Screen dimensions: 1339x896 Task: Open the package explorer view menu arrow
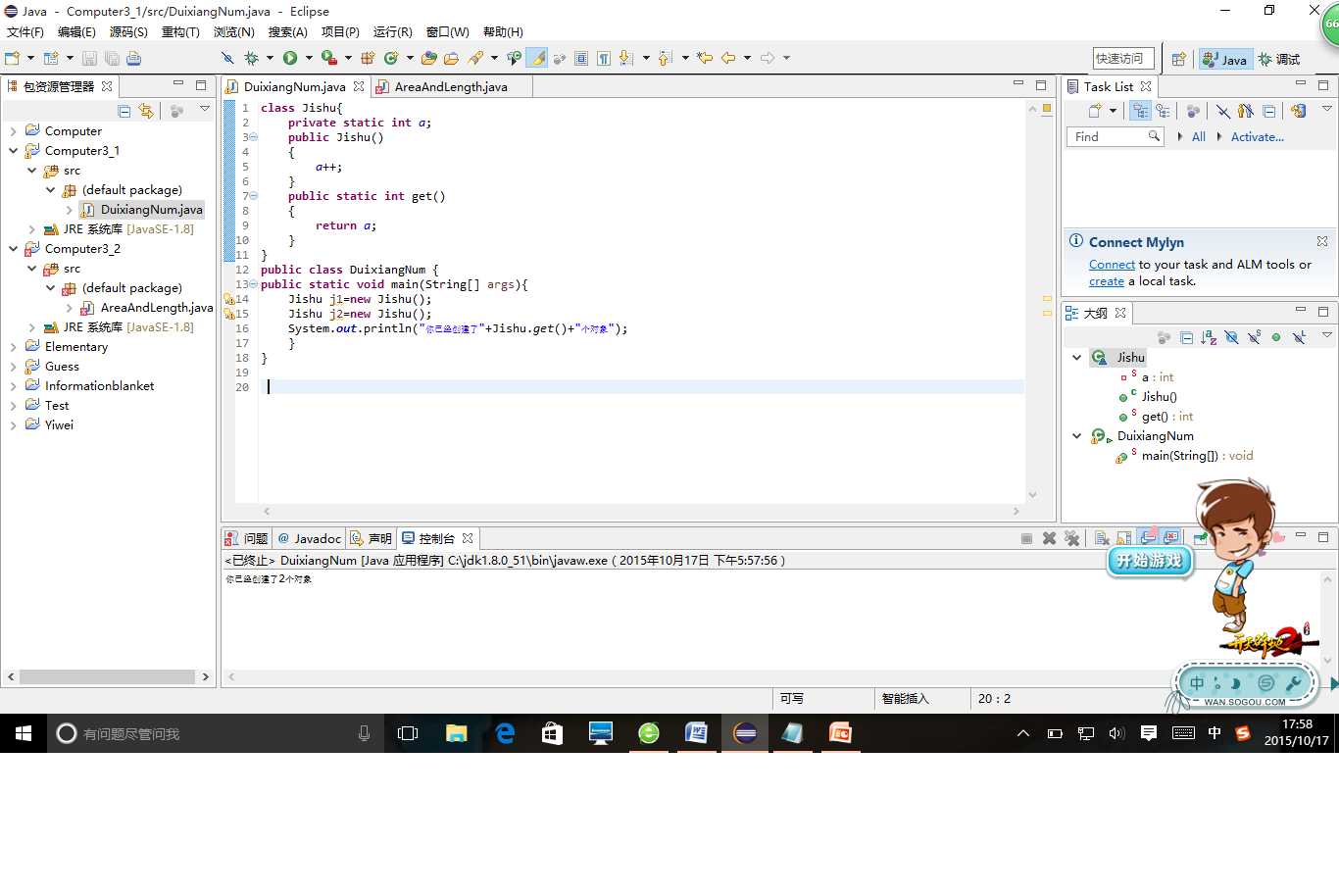[205, 110]
